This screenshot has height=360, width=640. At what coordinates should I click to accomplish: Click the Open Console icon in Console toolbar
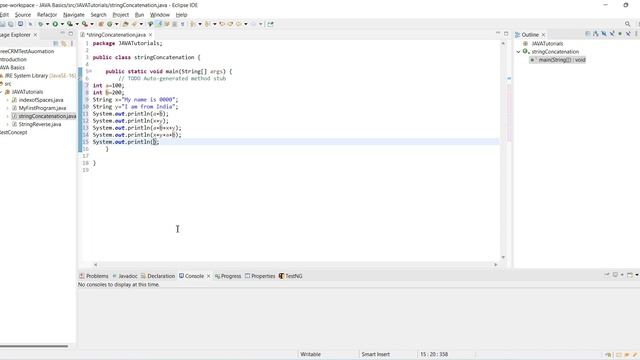pos(630,275)
